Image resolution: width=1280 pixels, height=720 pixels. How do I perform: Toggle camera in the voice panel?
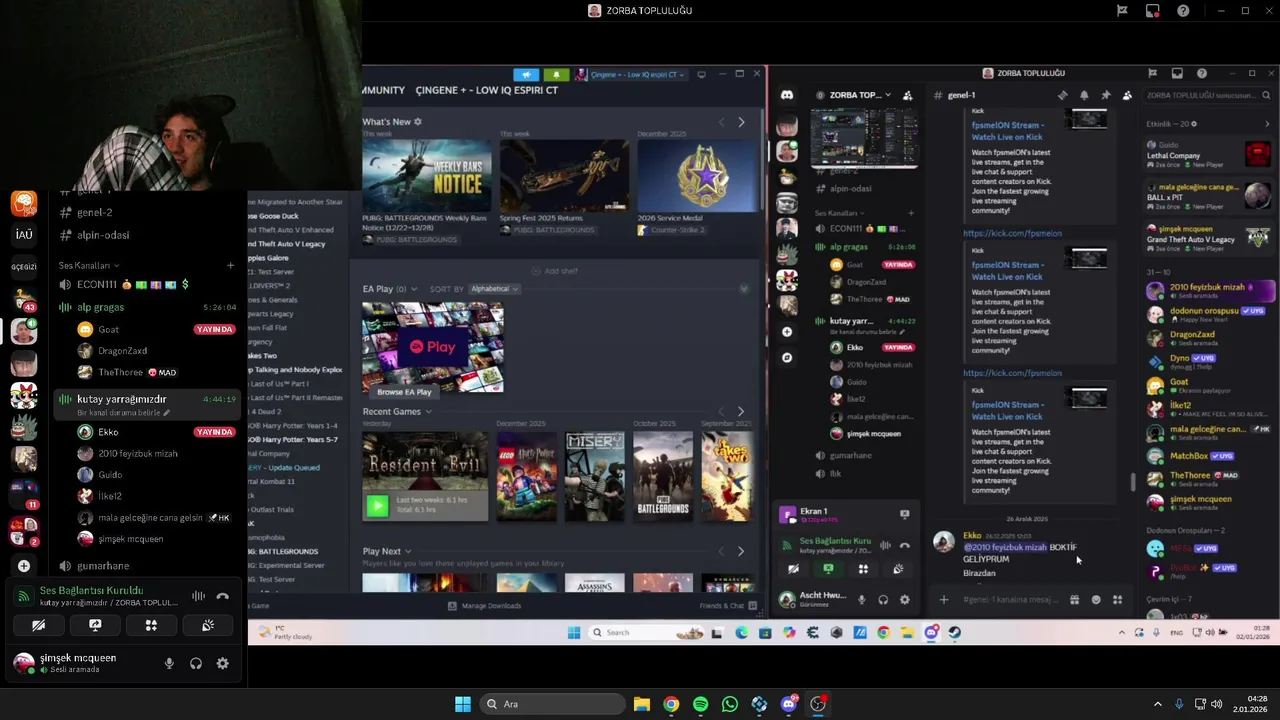coord(38,625)
